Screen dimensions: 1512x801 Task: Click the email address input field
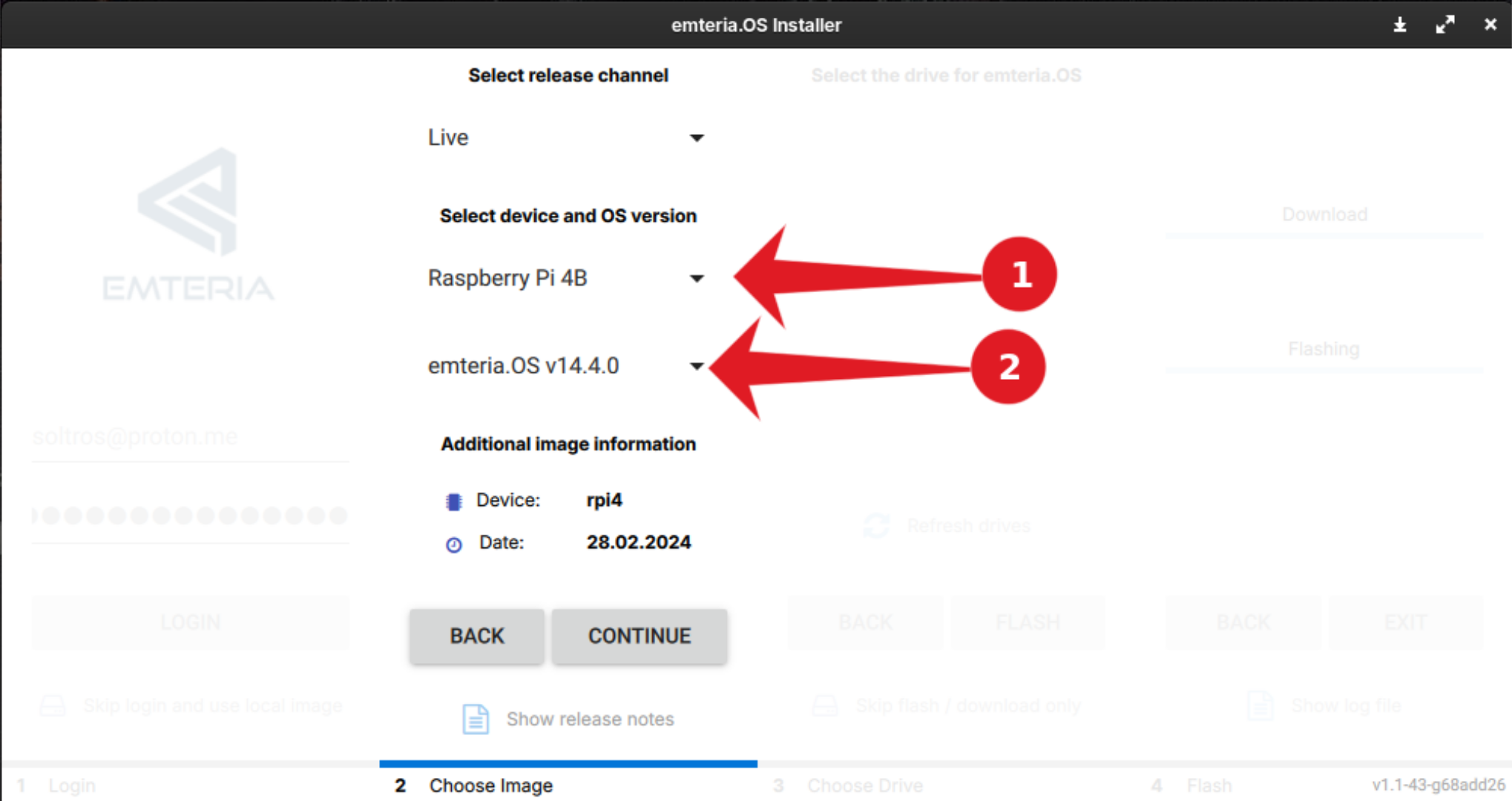(189, 437)
